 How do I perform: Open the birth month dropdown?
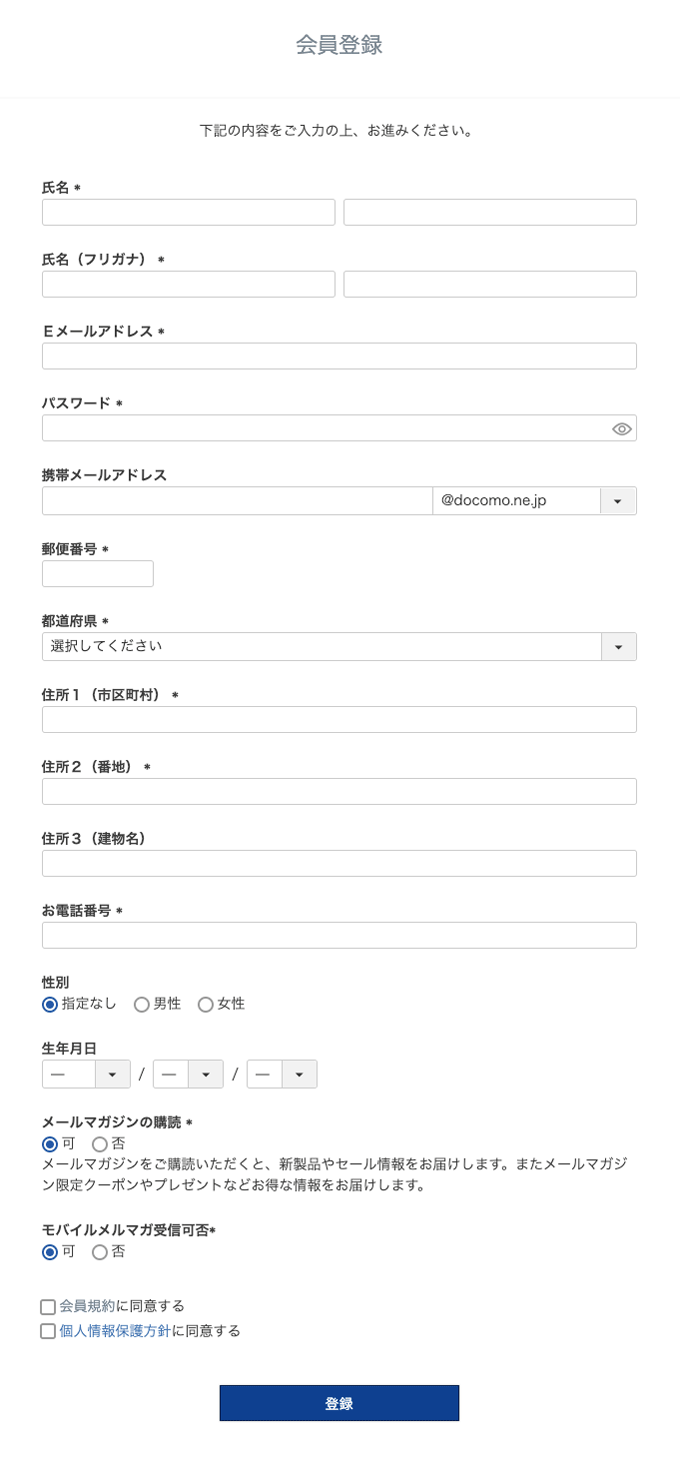[x=205, y=1074]
